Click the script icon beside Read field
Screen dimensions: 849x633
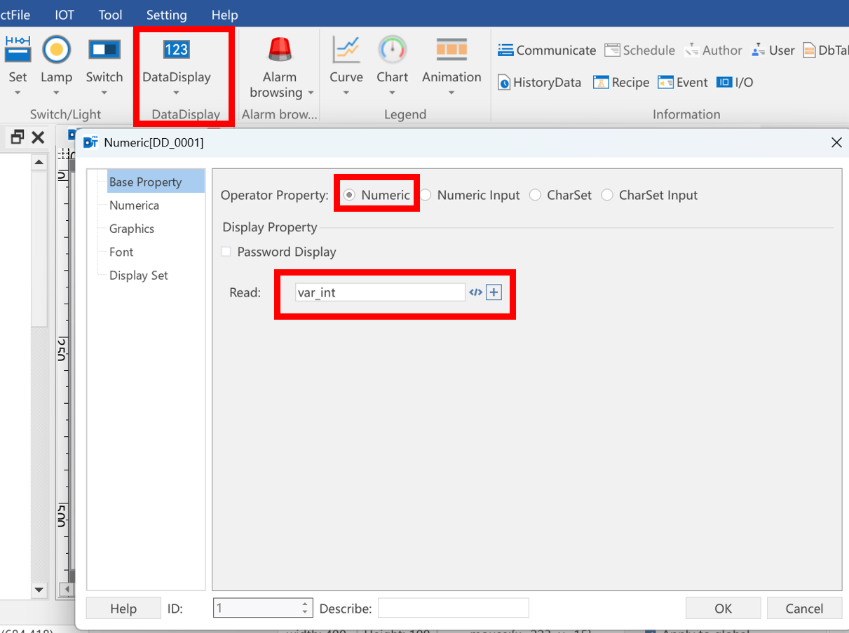(x=475, y=292)
